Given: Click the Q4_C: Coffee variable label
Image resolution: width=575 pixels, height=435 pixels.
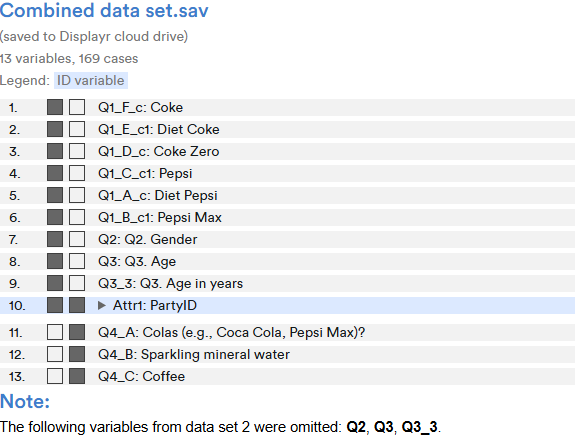Looking at the screenshot, I should (142, 377).
